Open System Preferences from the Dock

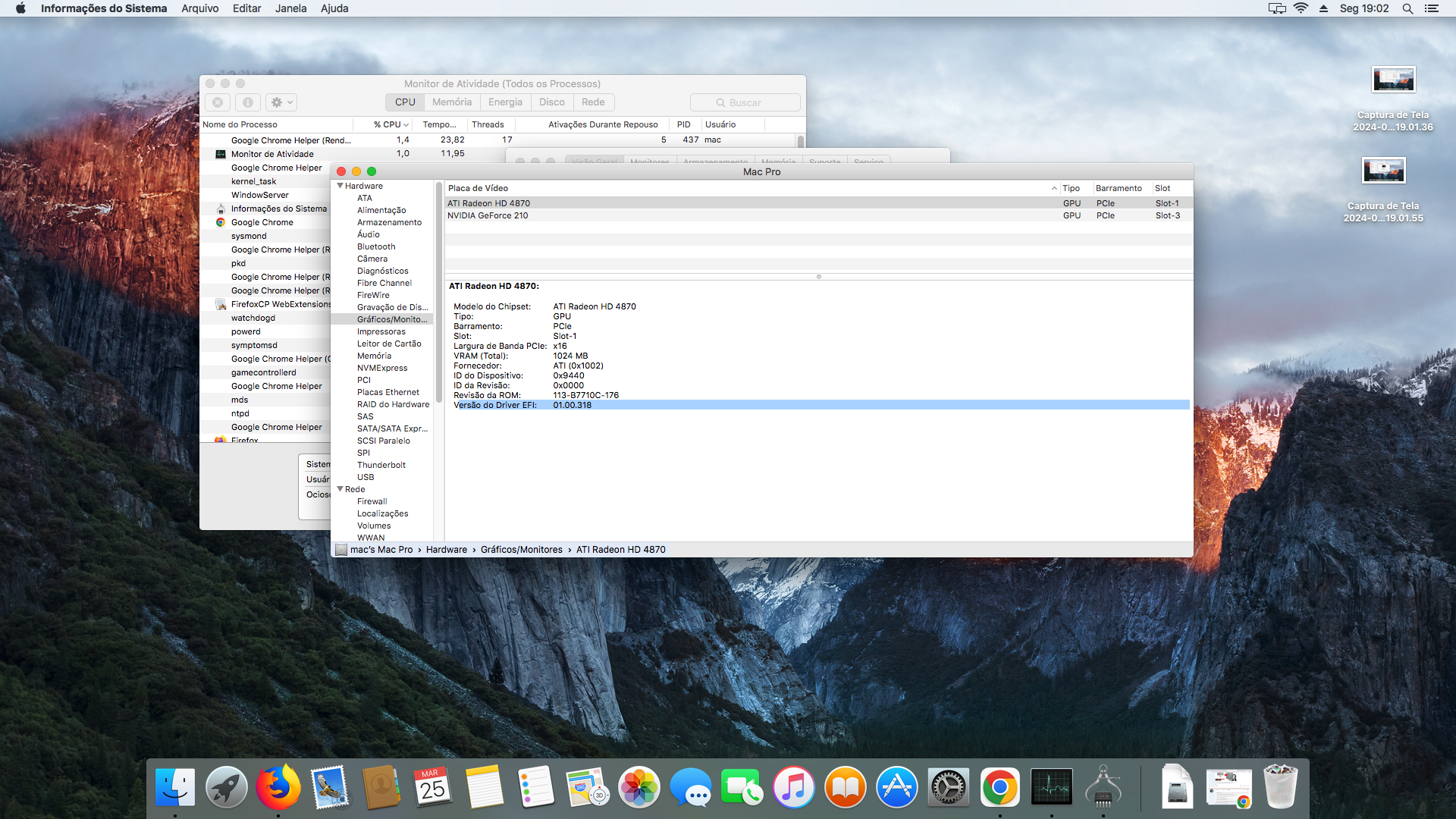pos(948,788)
